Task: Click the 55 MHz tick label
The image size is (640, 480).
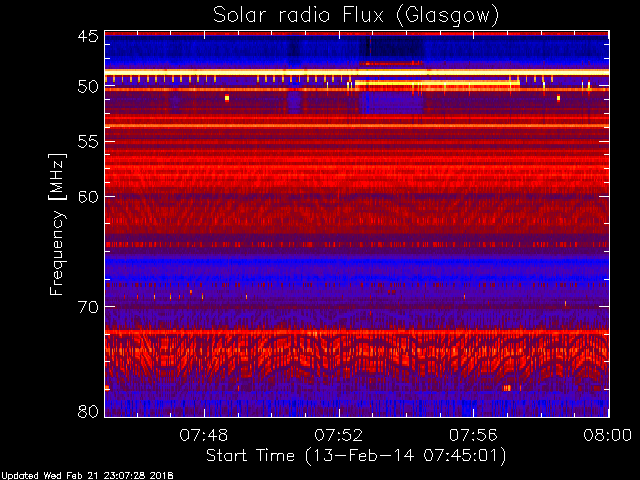Action: click(88, 142)
